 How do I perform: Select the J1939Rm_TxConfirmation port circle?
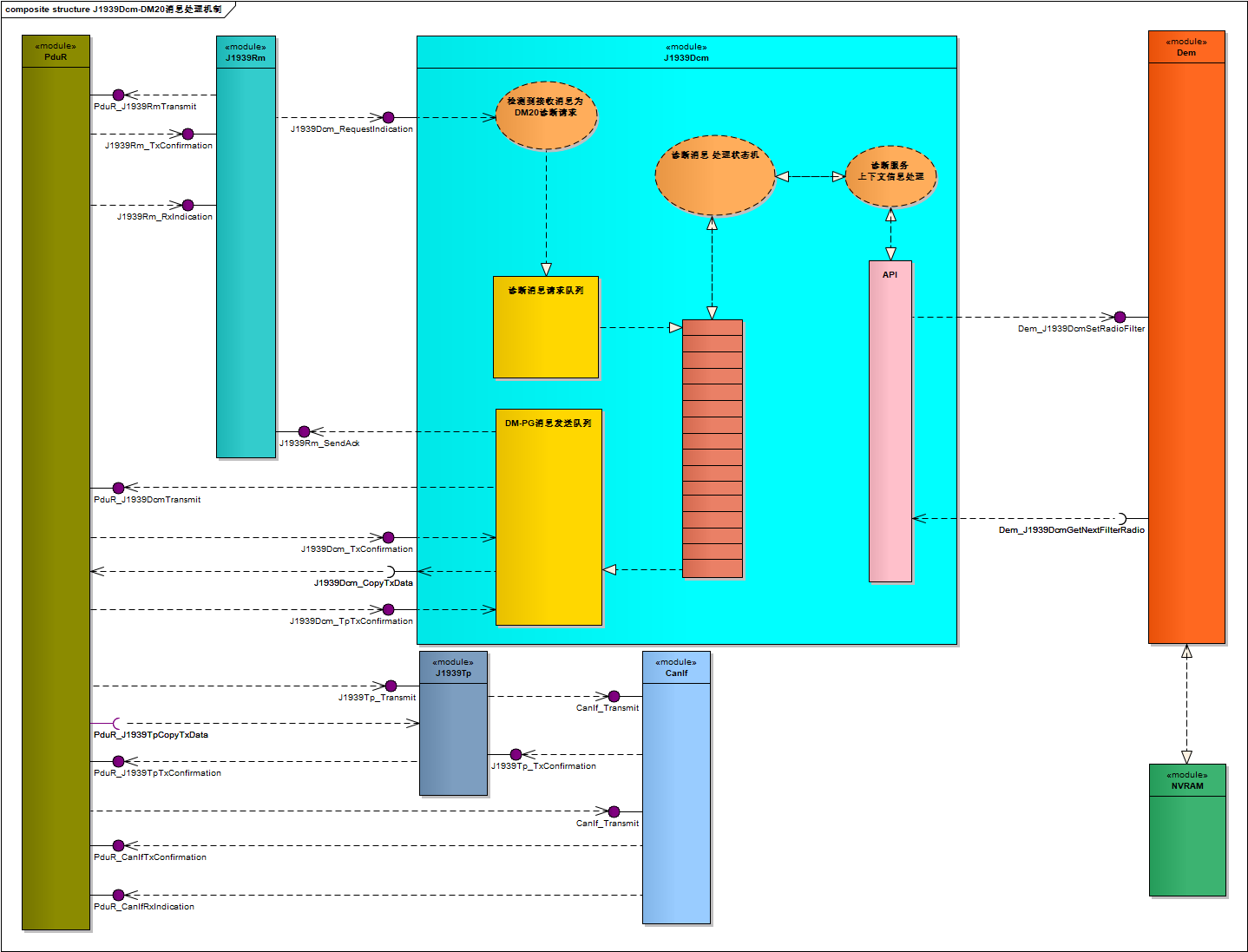(x=187, y=134)
